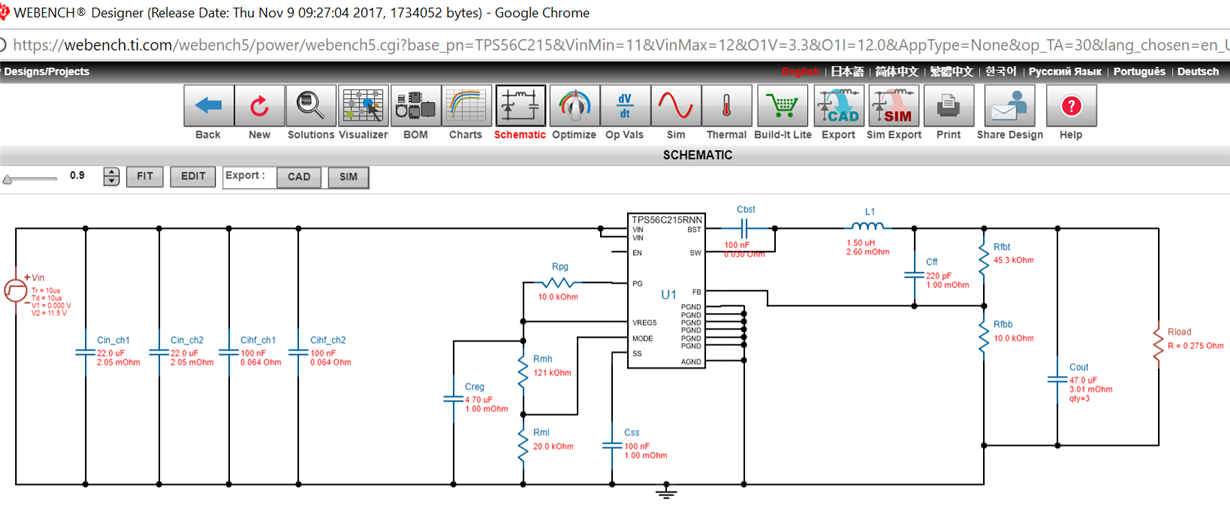Select the Vin source symbol

(x=16, y=291)
